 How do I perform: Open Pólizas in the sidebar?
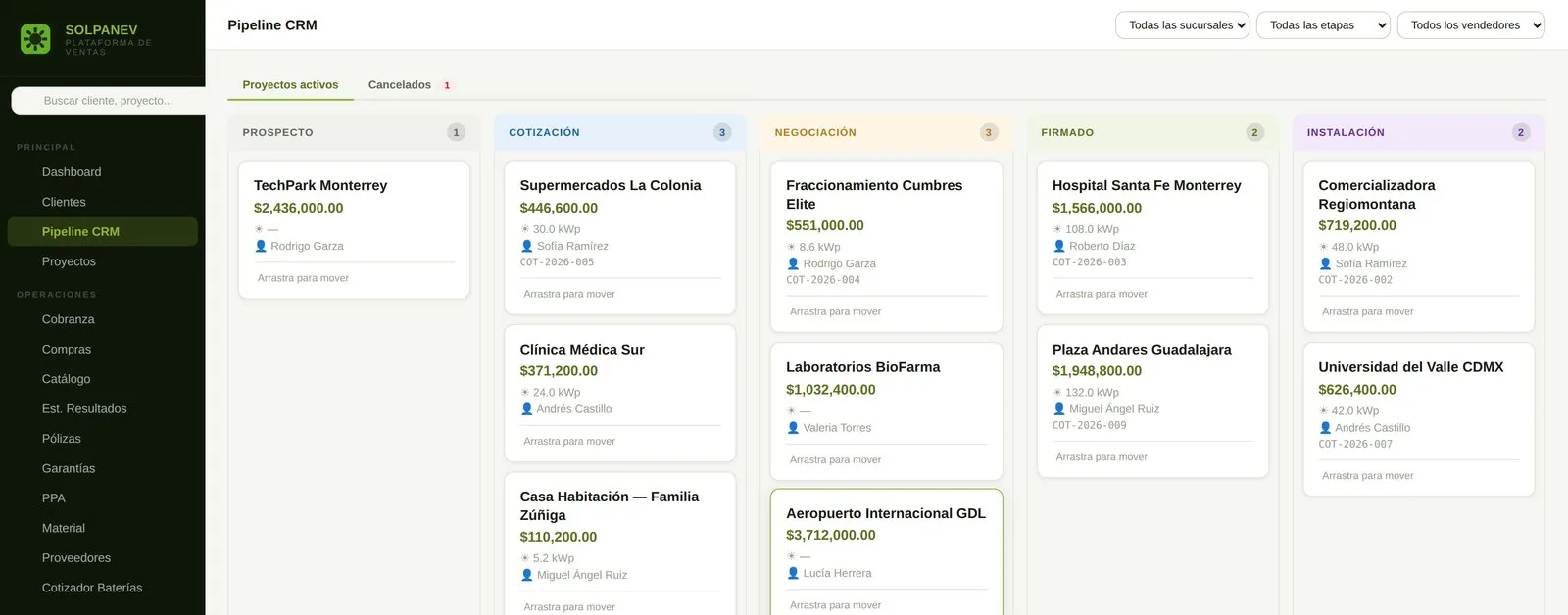[x=102, y=439]
